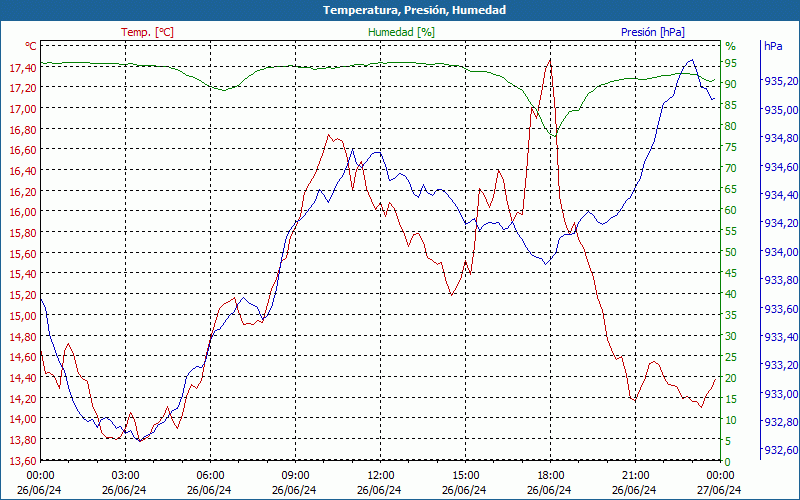Click pressure axis value '935,00'
Image resolution: width=800 pixels, height=500 pixels.
tap(781, 109)
